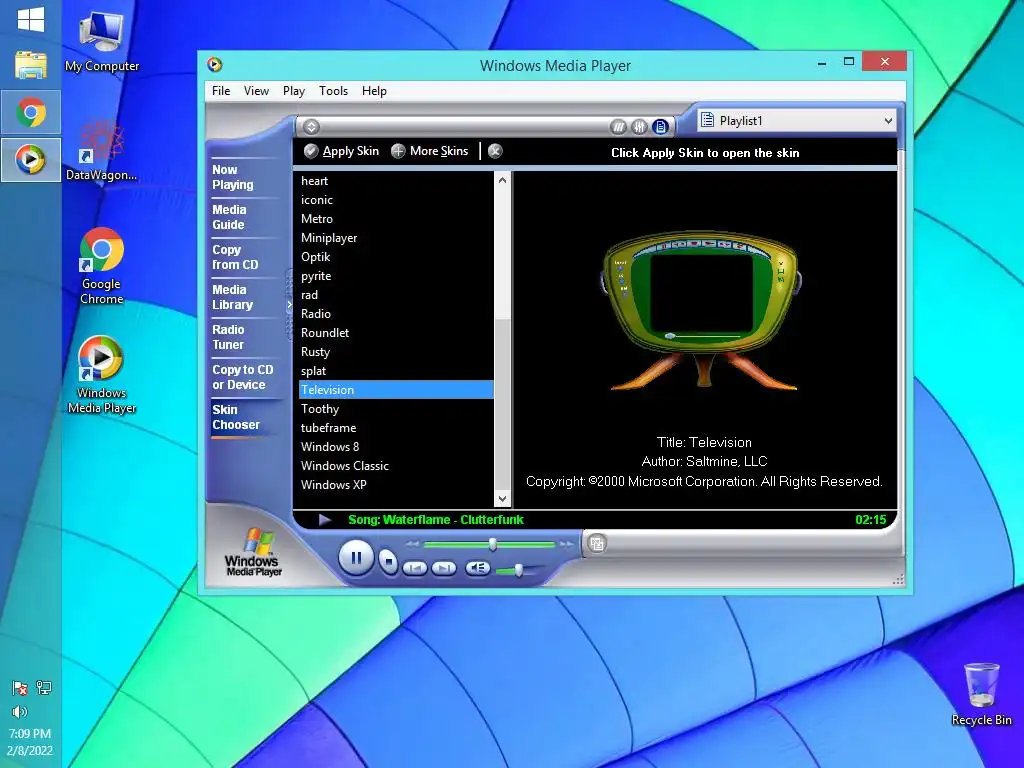
Task: Open the Media Library section
Action: click(232, 297)
